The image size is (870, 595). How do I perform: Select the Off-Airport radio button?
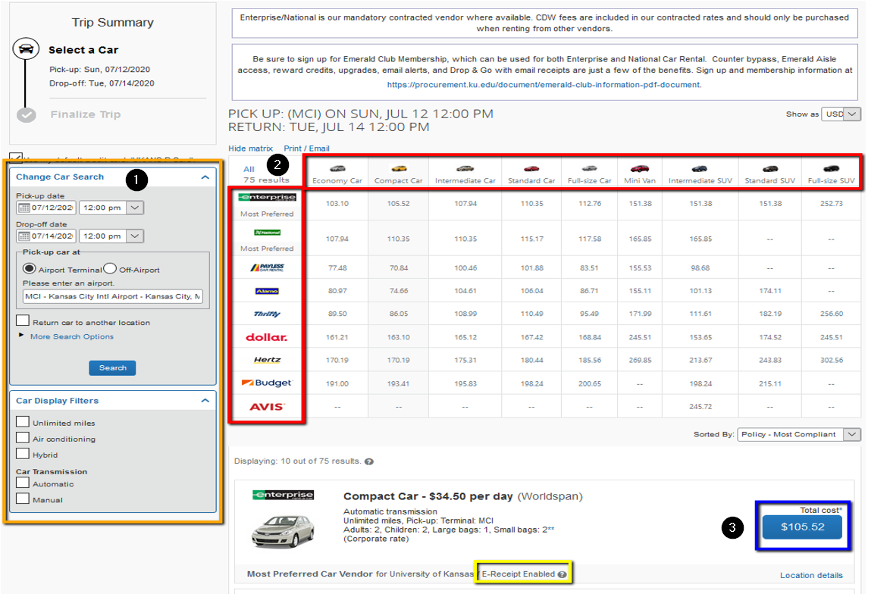(110, 269)
